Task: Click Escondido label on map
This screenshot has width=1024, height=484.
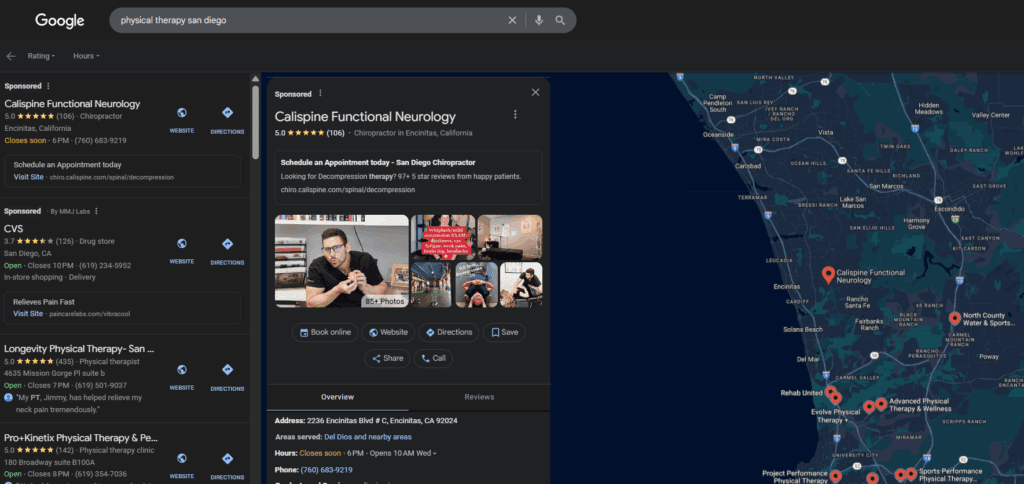Action: [948, 210]
